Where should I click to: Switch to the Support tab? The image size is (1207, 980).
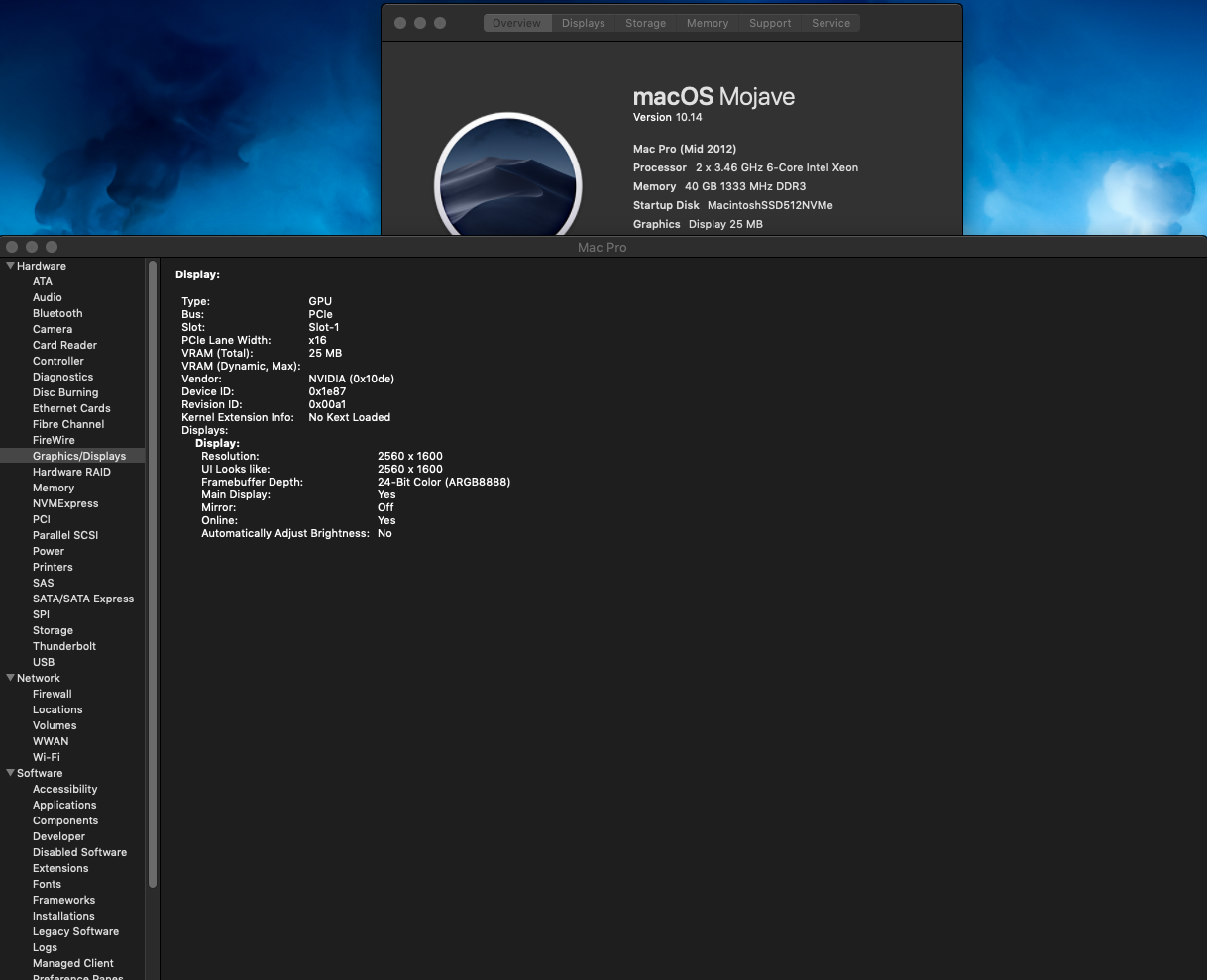[770, 23]
